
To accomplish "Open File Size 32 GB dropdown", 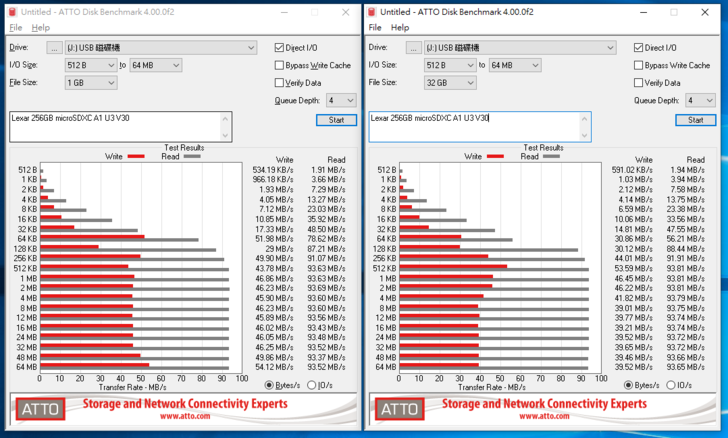I will pos(450,83).
